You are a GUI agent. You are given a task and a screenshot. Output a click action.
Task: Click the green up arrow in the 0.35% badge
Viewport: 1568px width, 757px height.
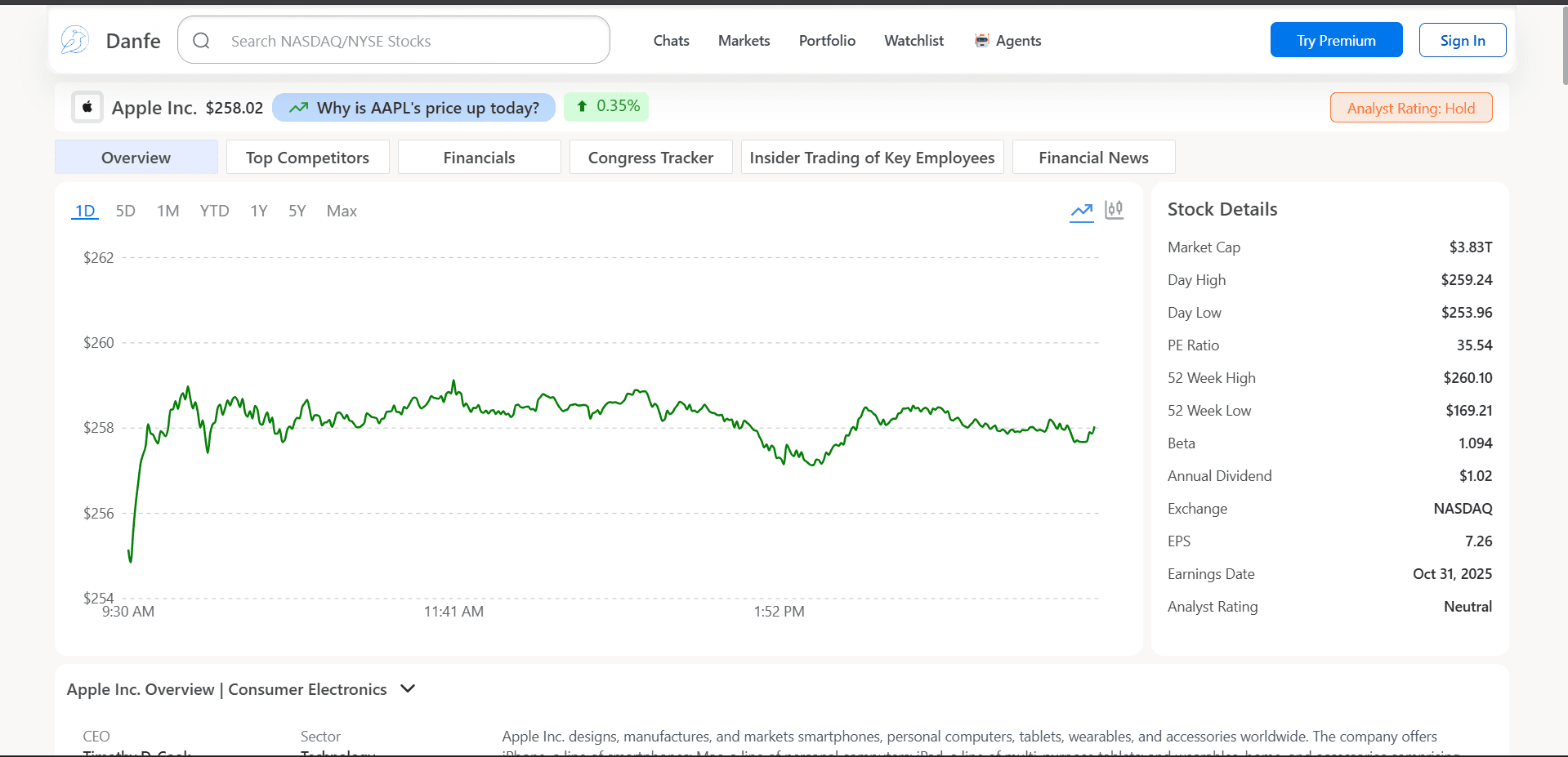point(582,106)
